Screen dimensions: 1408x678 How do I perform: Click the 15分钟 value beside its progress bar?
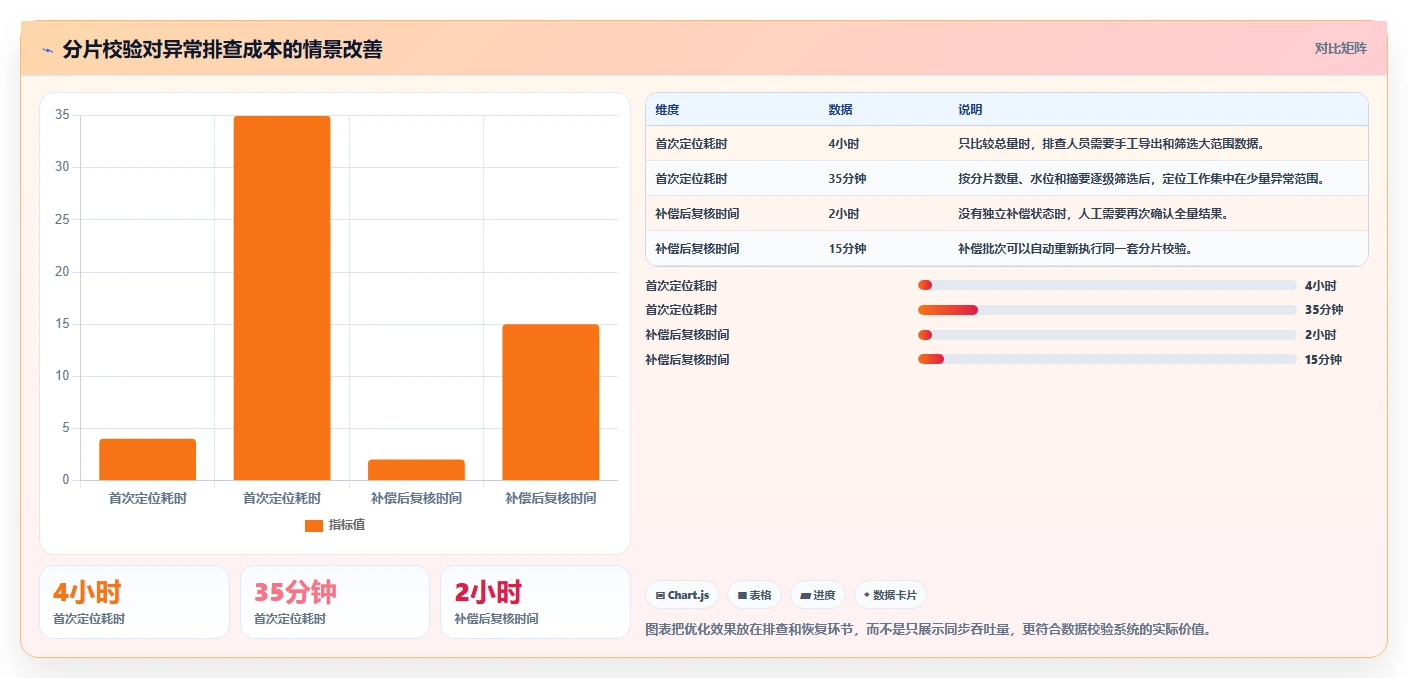coord(1323,360)
